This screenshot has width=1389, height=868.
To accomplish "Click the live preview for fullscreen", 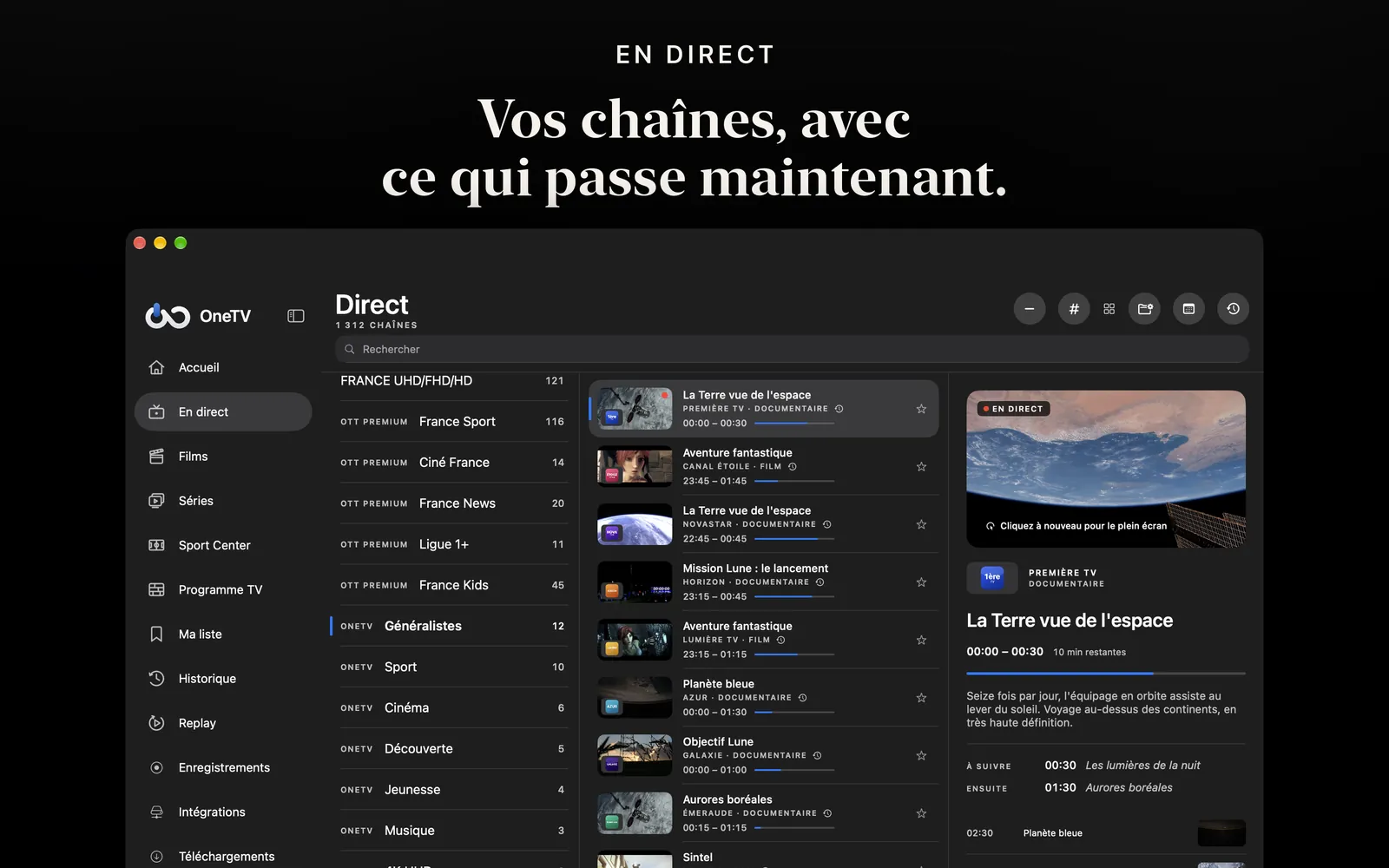I will (x=1106, y=469).
